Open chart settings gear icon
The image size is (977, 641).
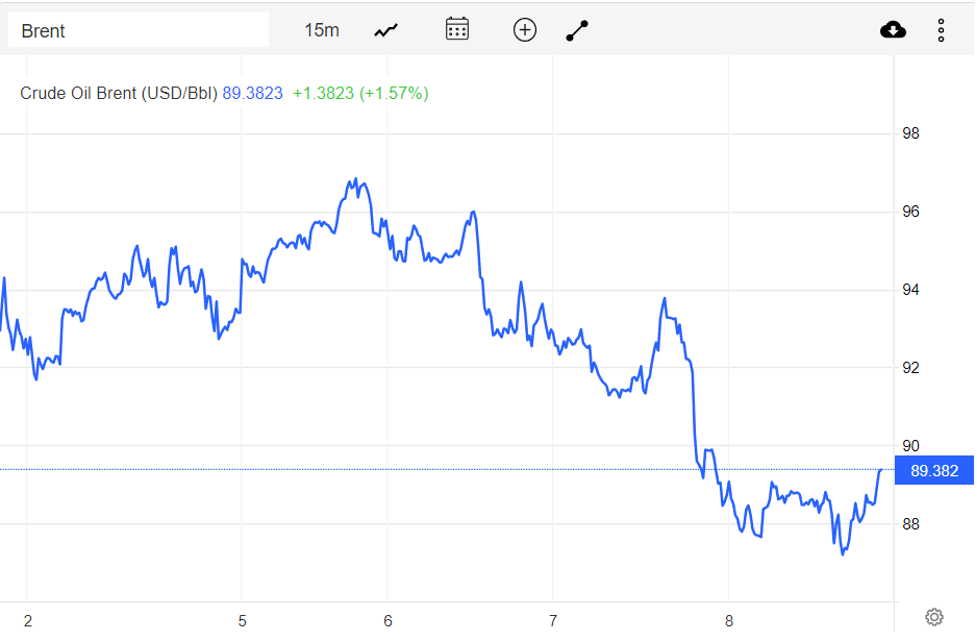934,616
